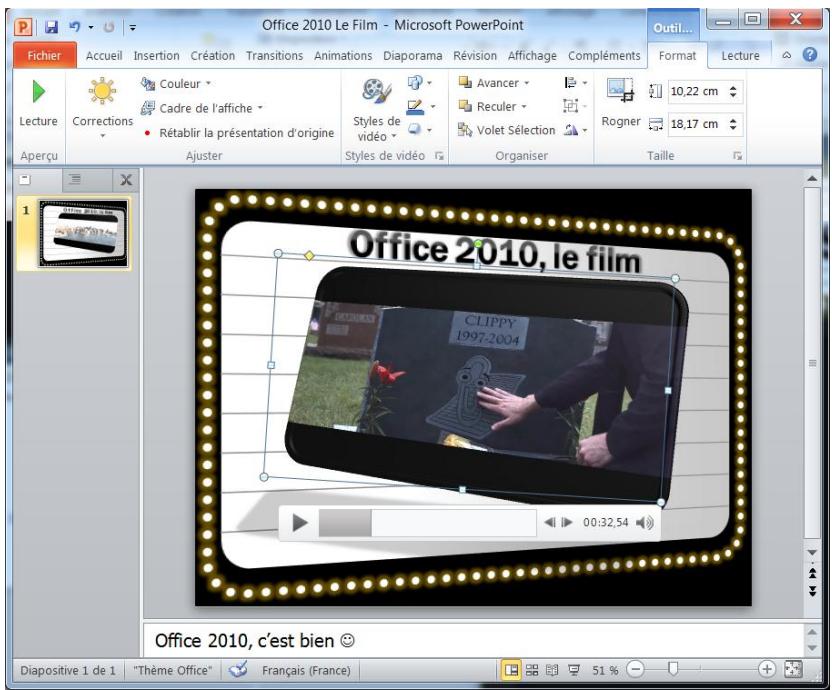
Task: Open the Reculer dropdown arrow
Action: click(524, 107)
